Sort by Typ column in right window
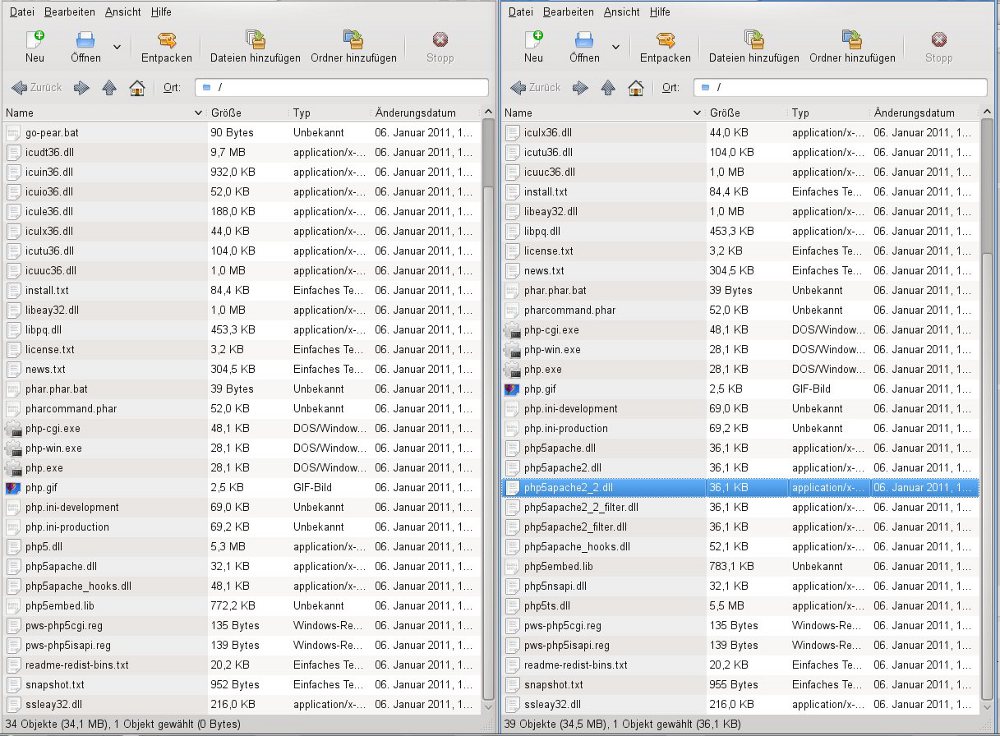The image size is (1000, 736). [829, 113]
